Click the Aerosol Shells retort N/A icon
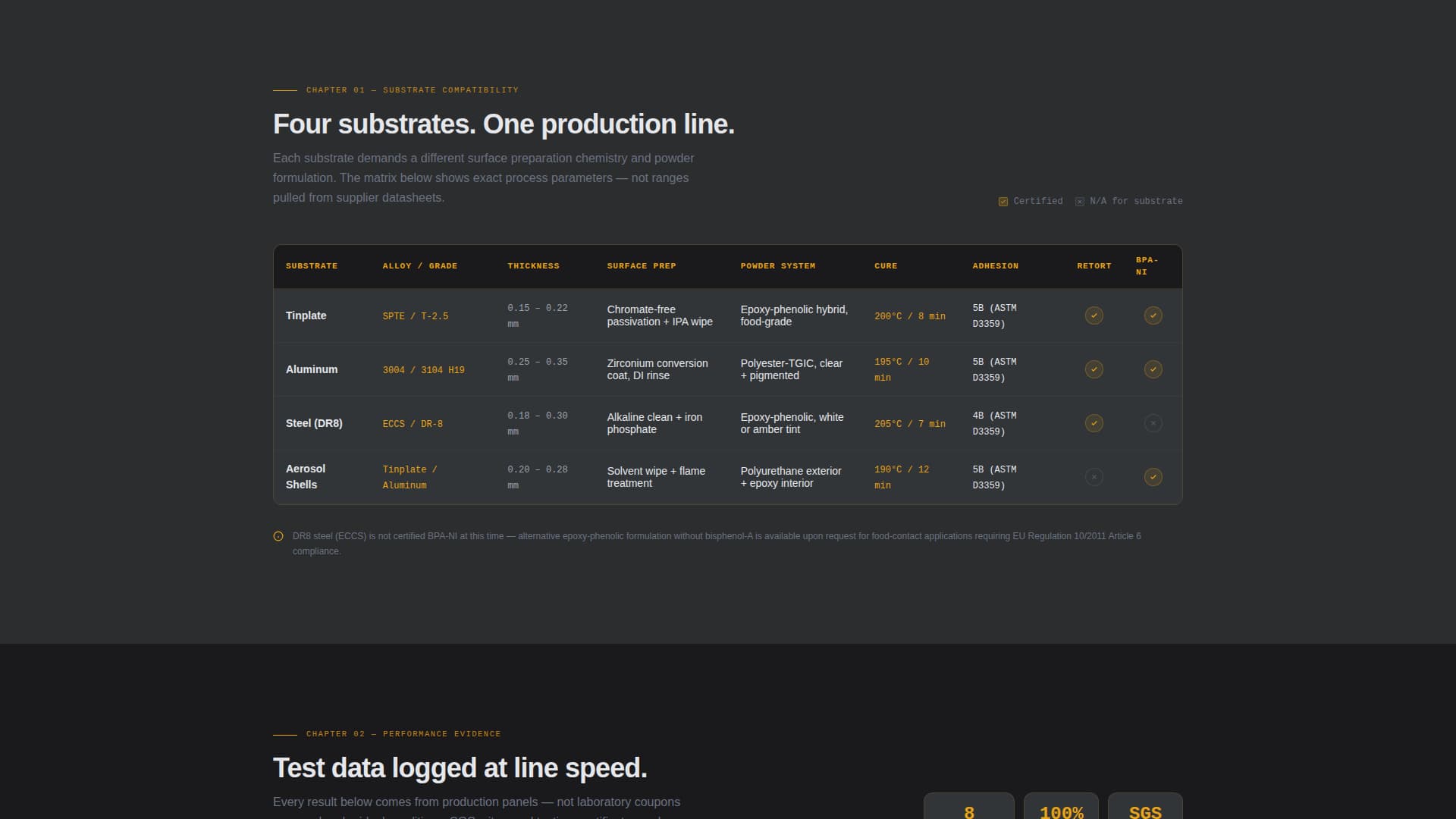This screenshot has width=1456, height=819. 1094,477
